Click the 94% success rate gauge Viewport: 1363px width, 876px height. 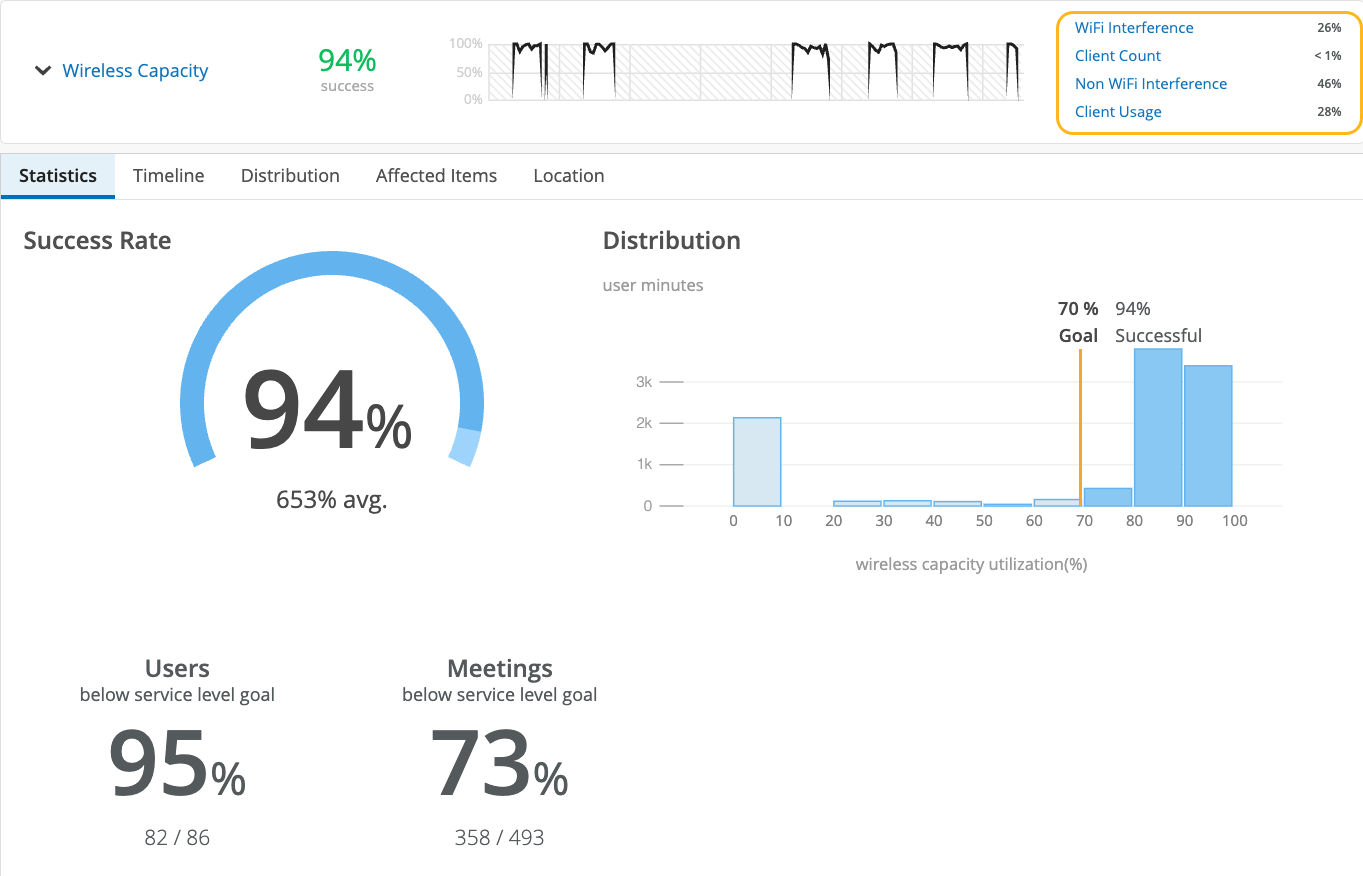click(x=328, y=410)
